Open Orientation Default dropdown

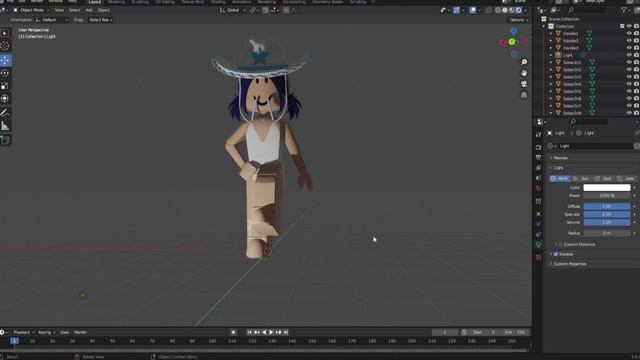[x=52, y=20]
